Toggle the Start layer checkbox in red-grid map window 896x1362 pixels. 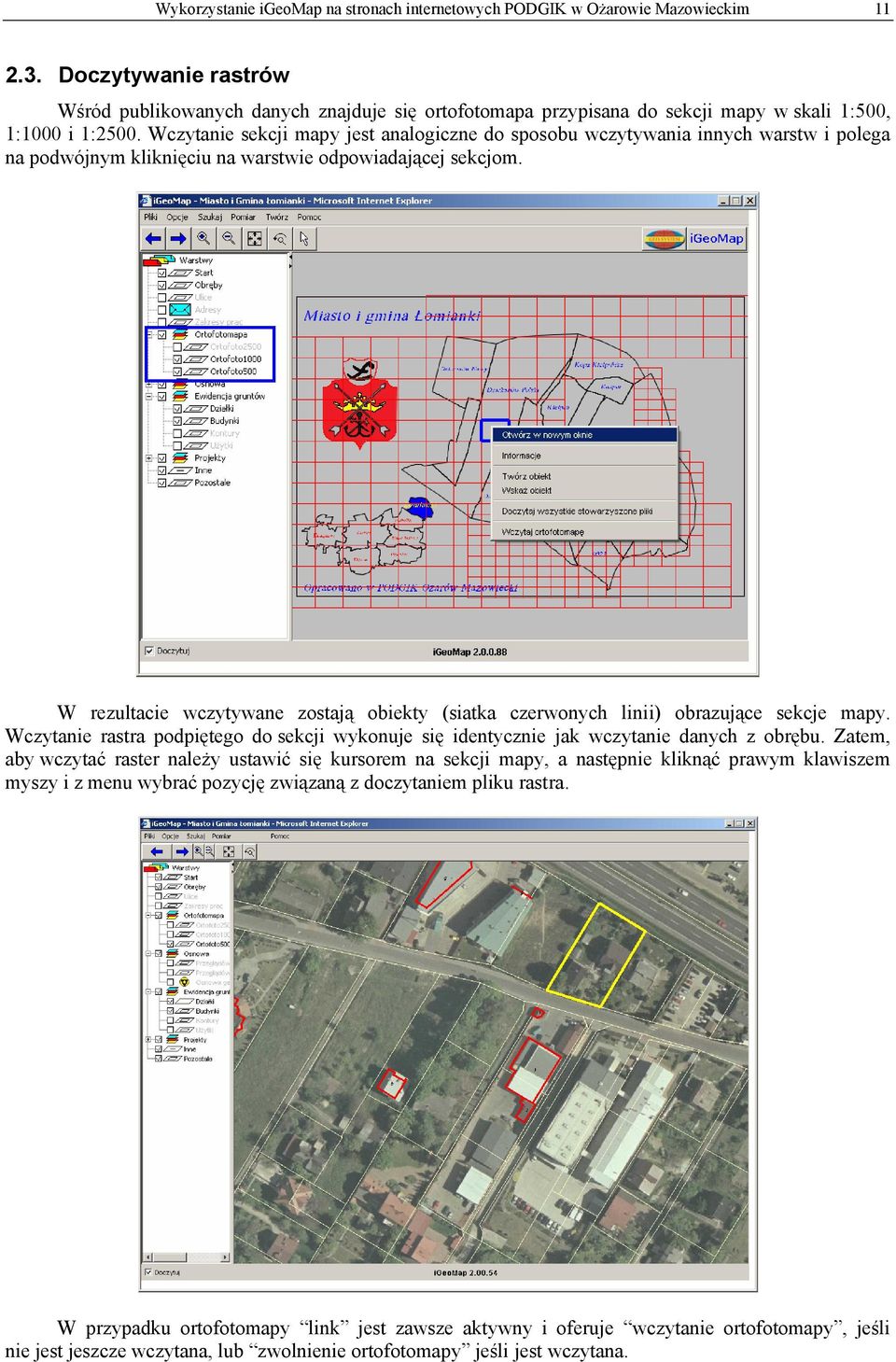[162, 273]
